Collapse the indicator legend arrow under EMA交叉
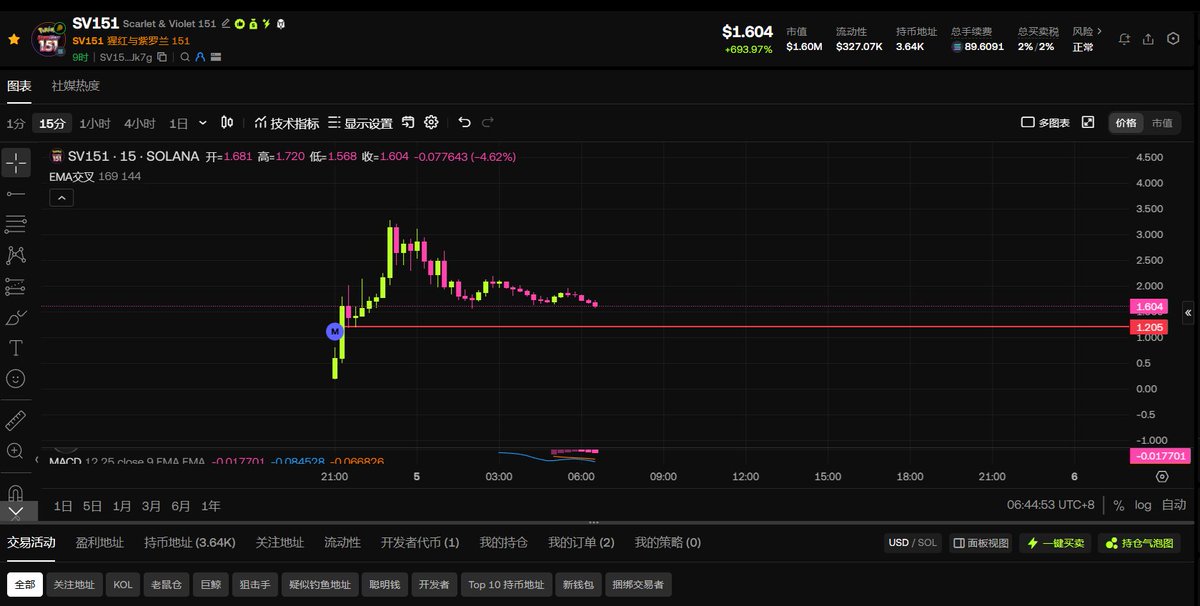The width and height of the screenshot is (1200, 606). click(x=61, y=198)
